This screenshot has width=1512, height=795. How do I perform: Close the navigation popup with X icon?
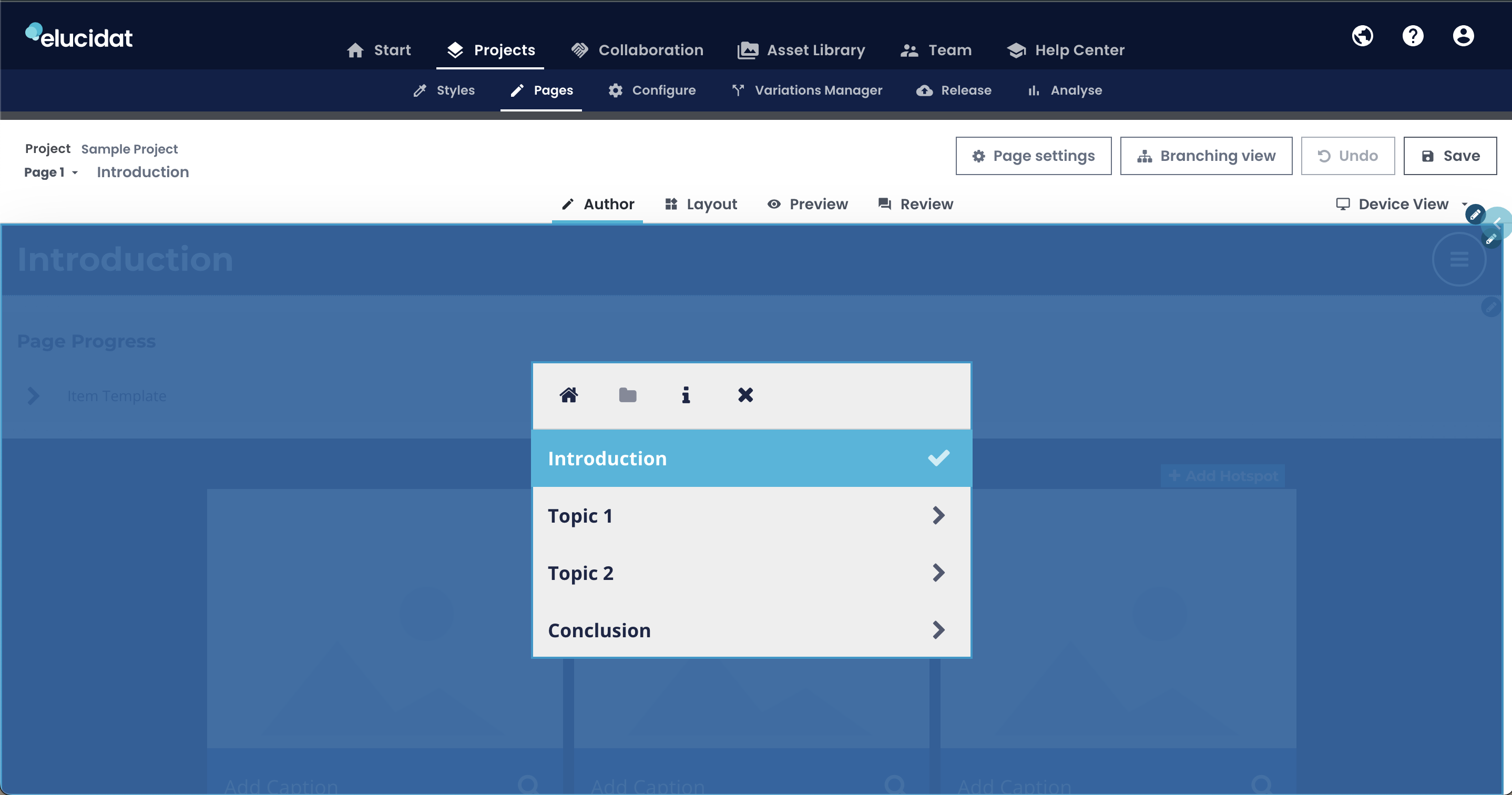click(x=745, y=394)
